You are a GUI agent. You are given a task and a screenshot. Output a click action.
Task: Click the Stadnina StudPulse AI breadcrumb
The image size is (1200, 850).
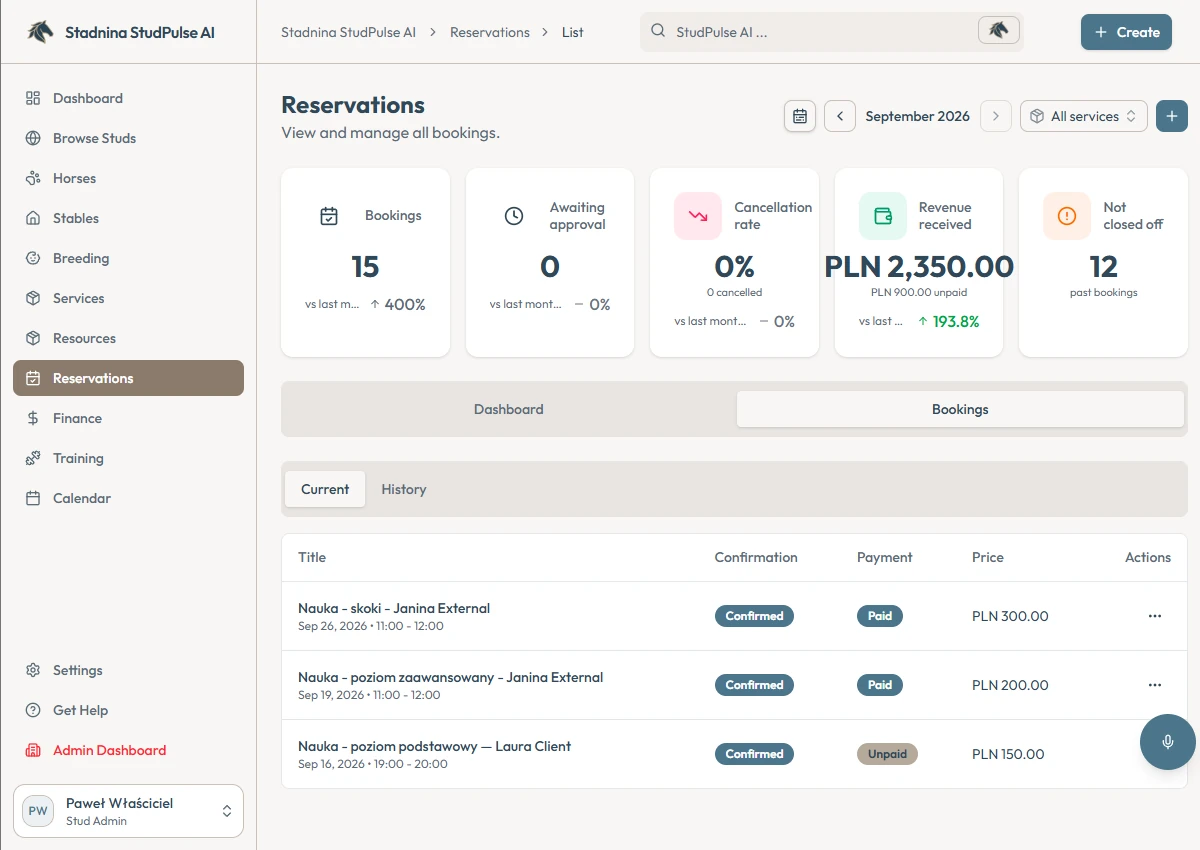pos(348,32)
